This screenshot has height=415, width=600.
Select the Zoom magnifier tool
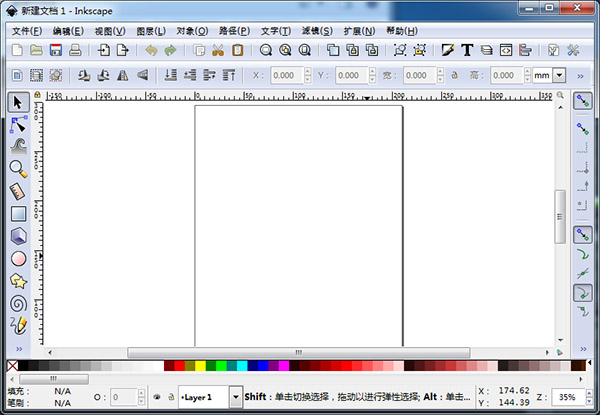(18, 169)
